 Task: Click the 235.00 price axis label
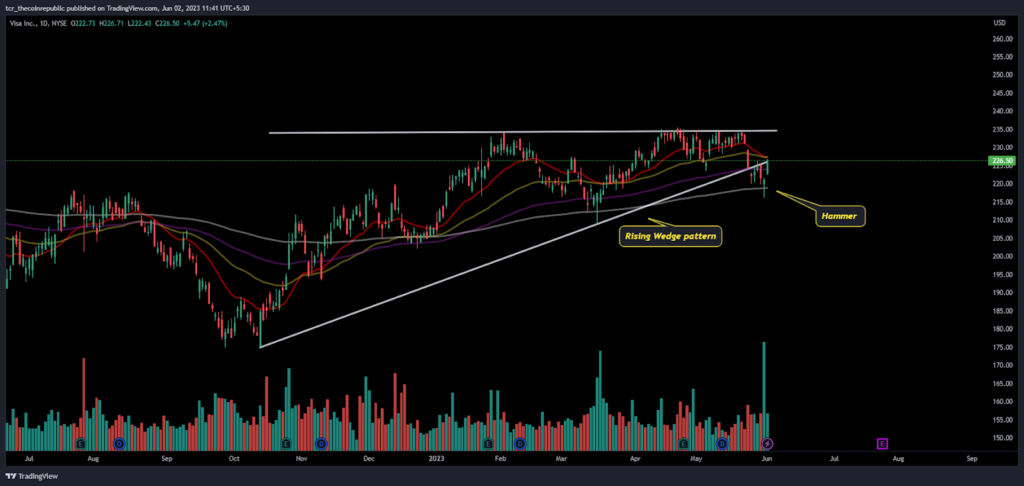[x=1002, y=129]
